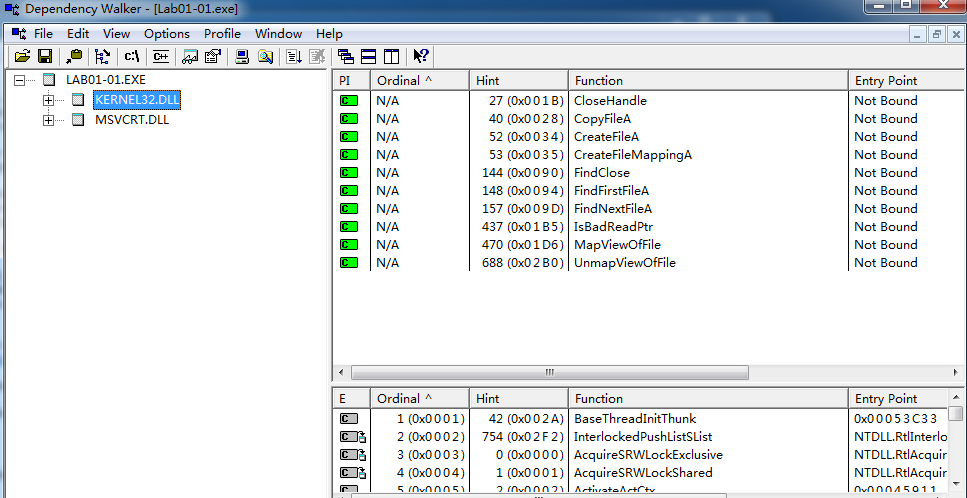This screenshot has height=498, width=967.
Task: Expand the KERNEL32.DLL tree node
Action: pyautogui.click(x=49, y=100)
